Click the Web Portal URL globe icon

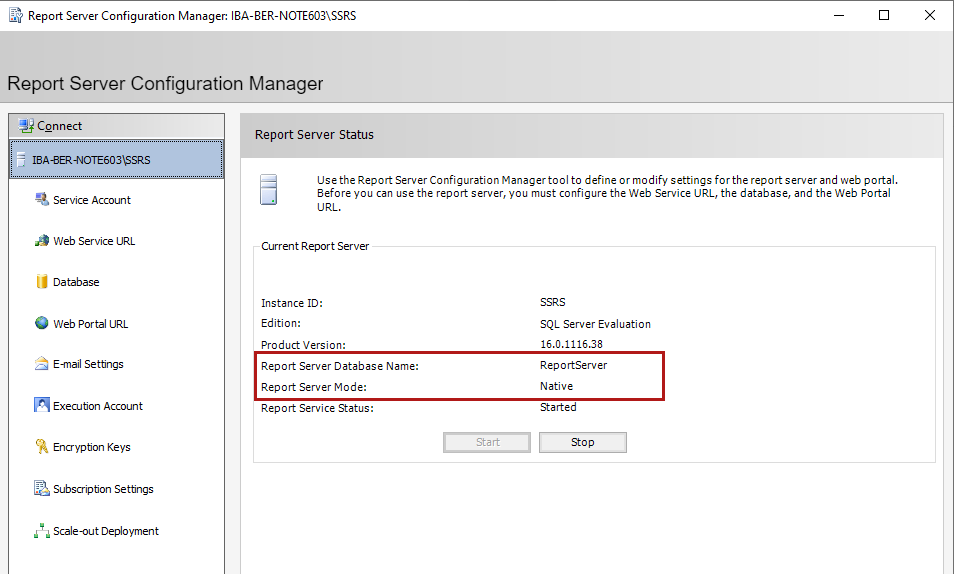pyautogui.click(x=41, y=323)
